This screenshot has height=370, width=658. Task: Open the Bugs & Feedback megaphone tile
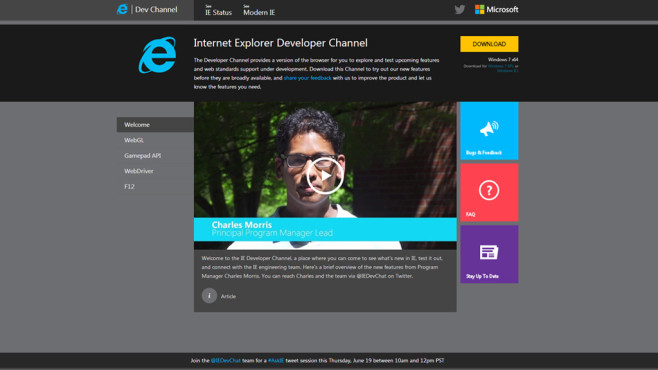coord(489,130)
